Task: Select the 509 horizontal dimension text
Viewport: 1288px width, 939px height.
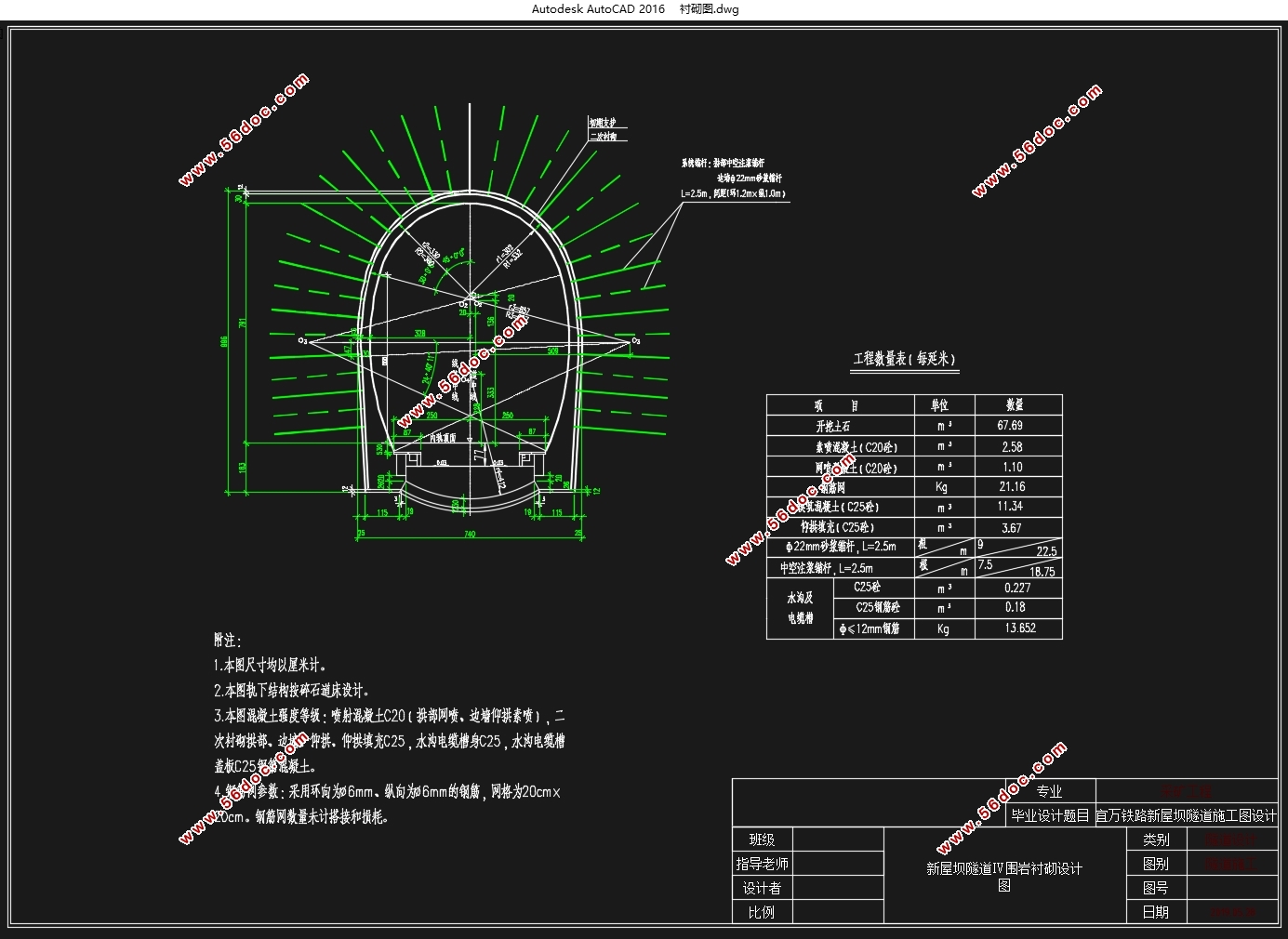Action: coord(552,351)
